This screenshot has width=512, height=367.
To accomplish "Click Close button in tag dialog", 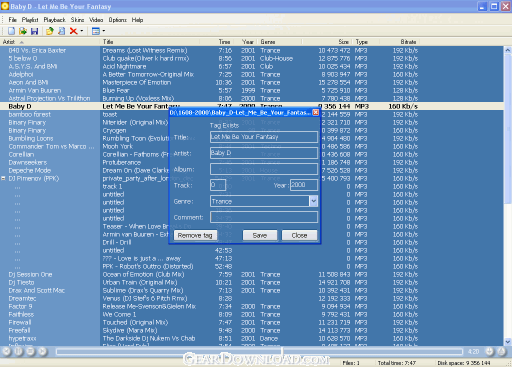I will [x=299, y=235].
